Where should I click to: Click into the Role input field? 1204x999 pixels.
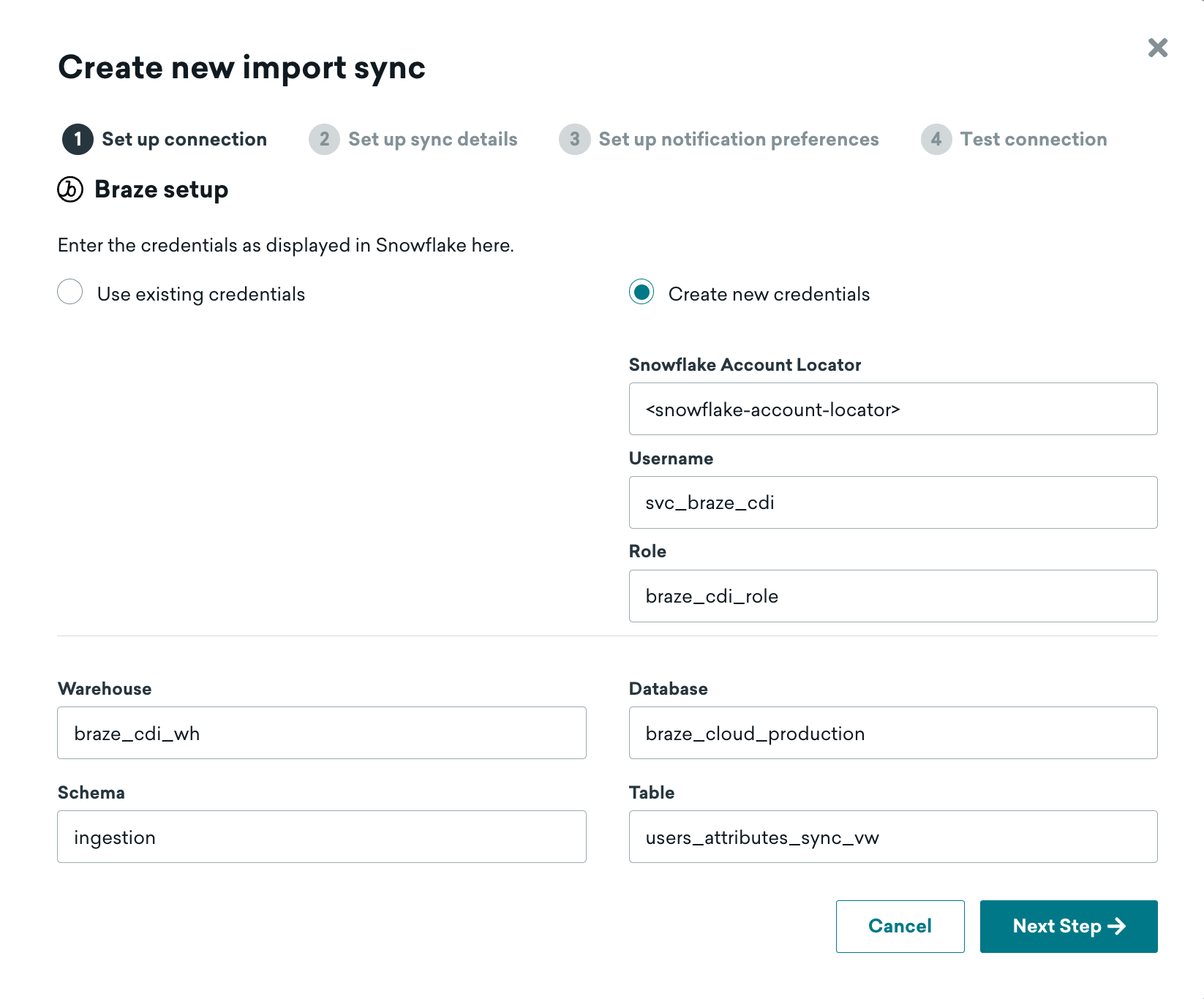point(892,596)
